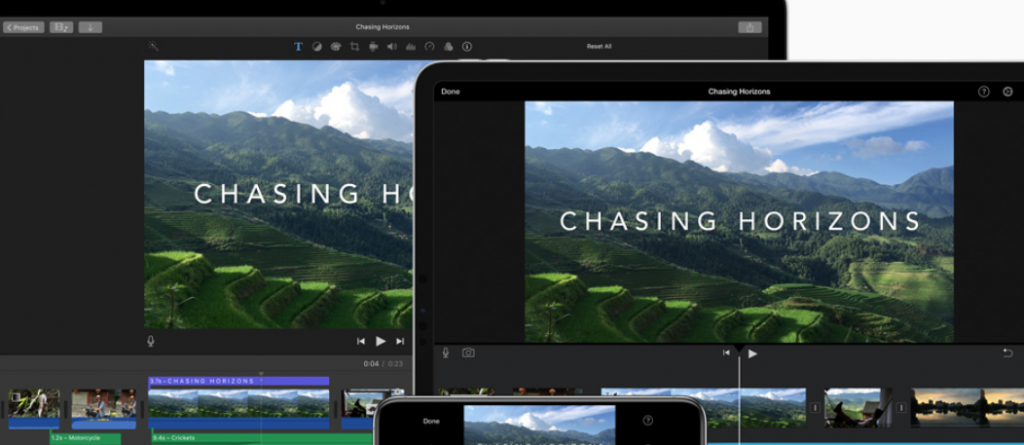Select the Titles (T) adjustment icon

298,46
